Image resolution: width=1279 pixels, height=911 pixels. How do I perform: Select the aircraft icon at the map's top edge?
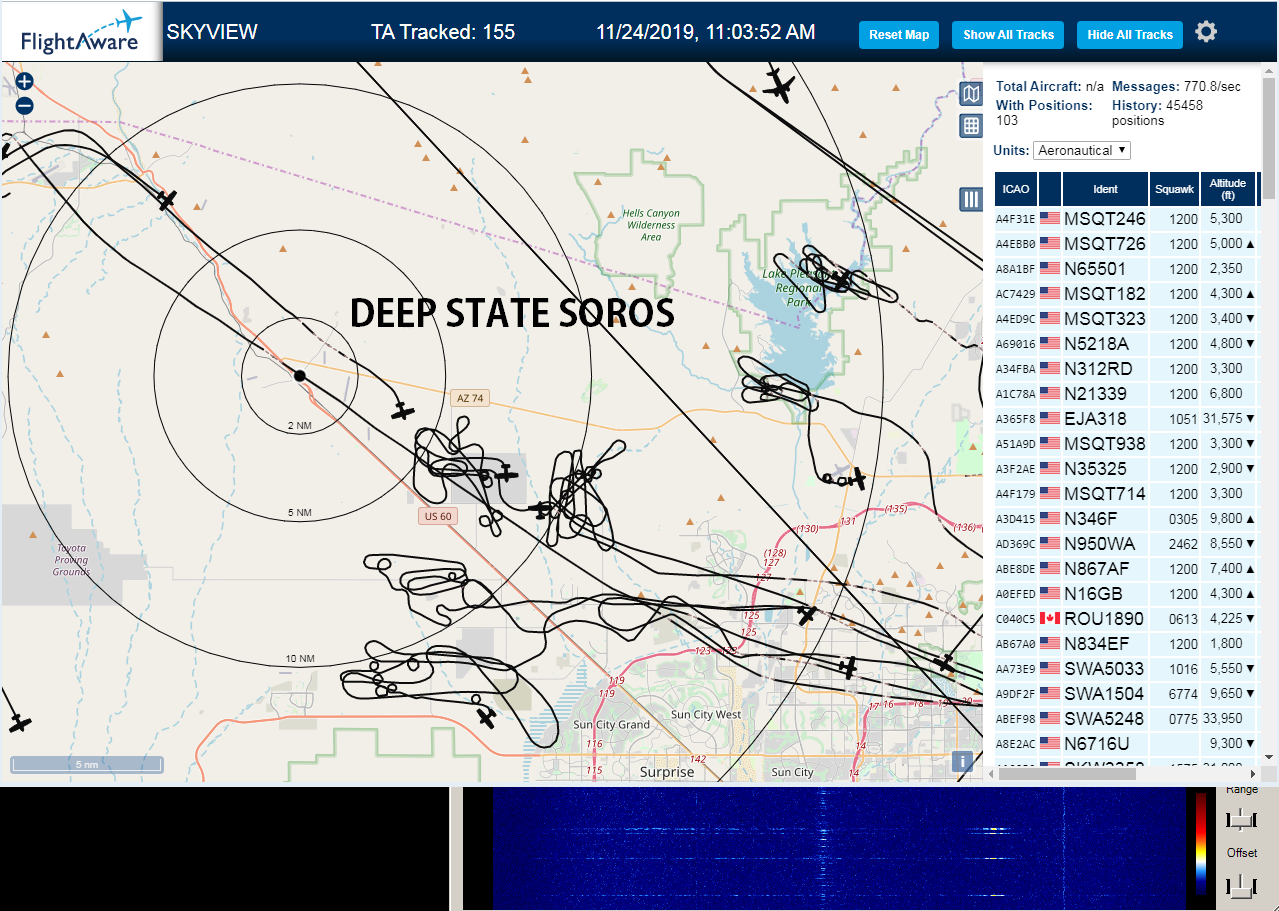(779, 84)
